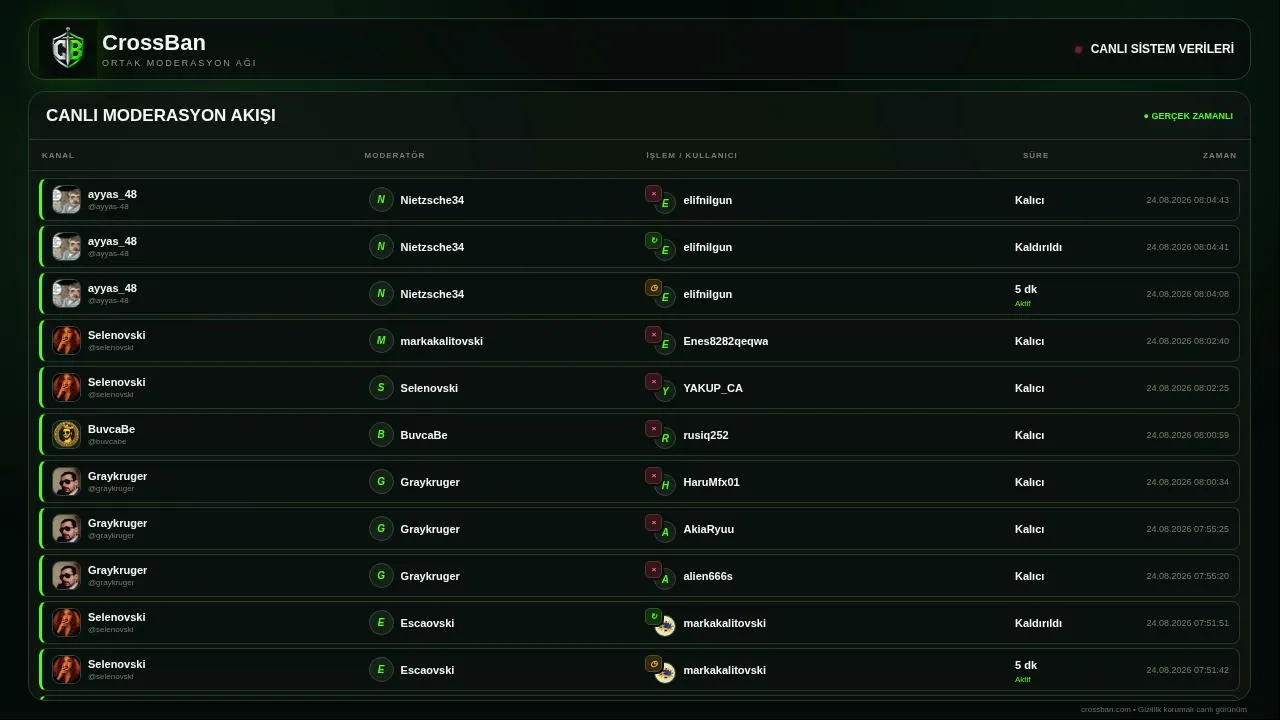Click the BuvcaBe channel avatar
Image resolution: width=1280 pixels, height=720 pixels.
[x=66, y=435]
